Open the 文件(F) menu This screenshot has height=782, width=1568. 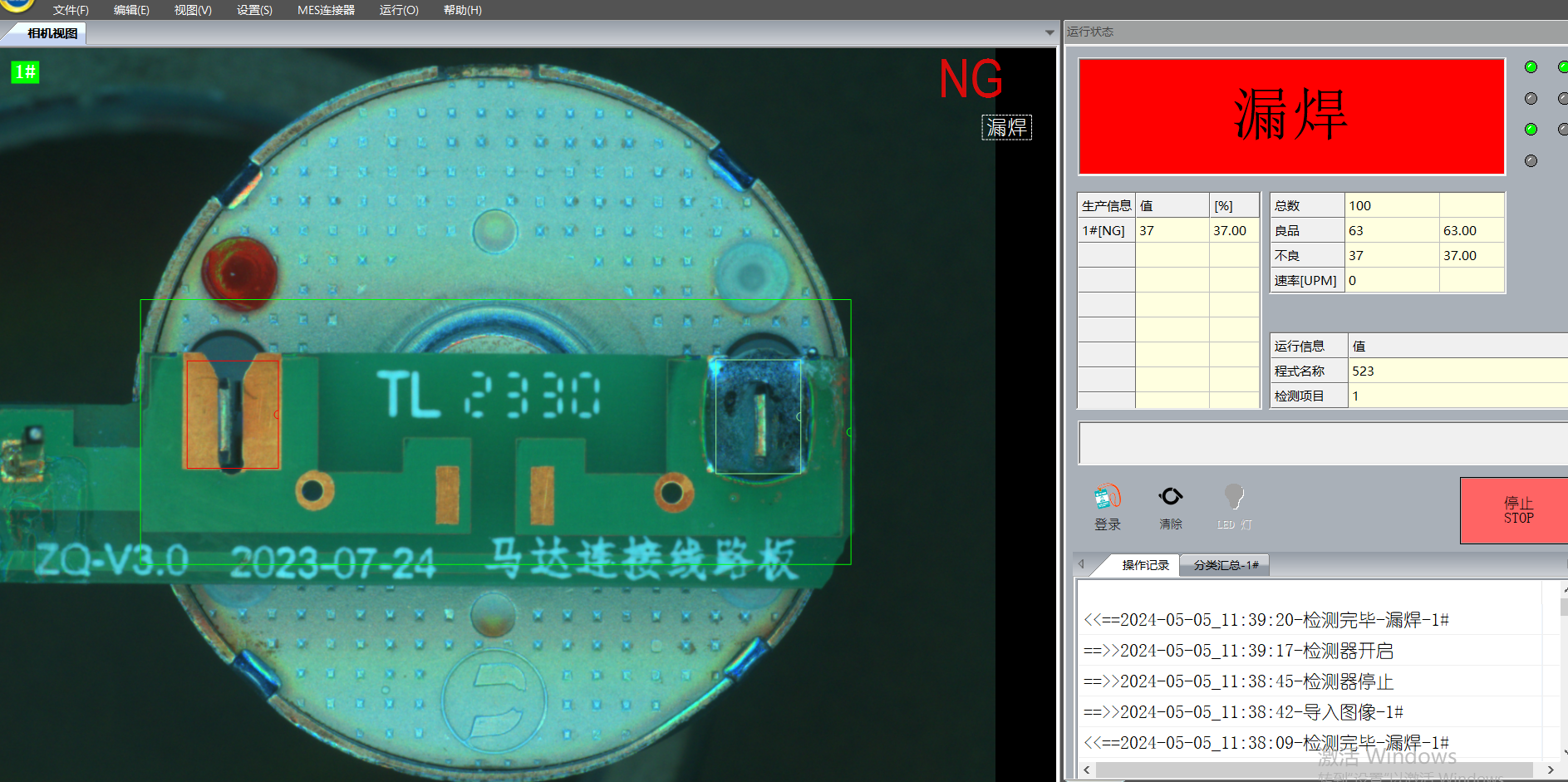click(x=71, y=10)
